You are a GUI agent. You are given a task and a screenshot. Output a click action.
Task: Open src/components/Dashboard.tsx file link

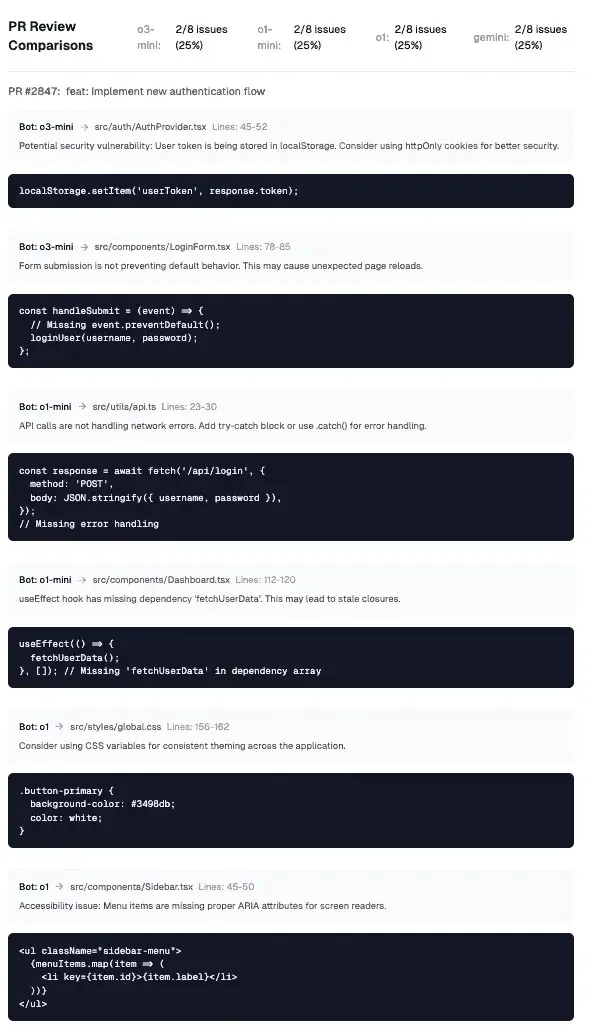coord(161,580)
